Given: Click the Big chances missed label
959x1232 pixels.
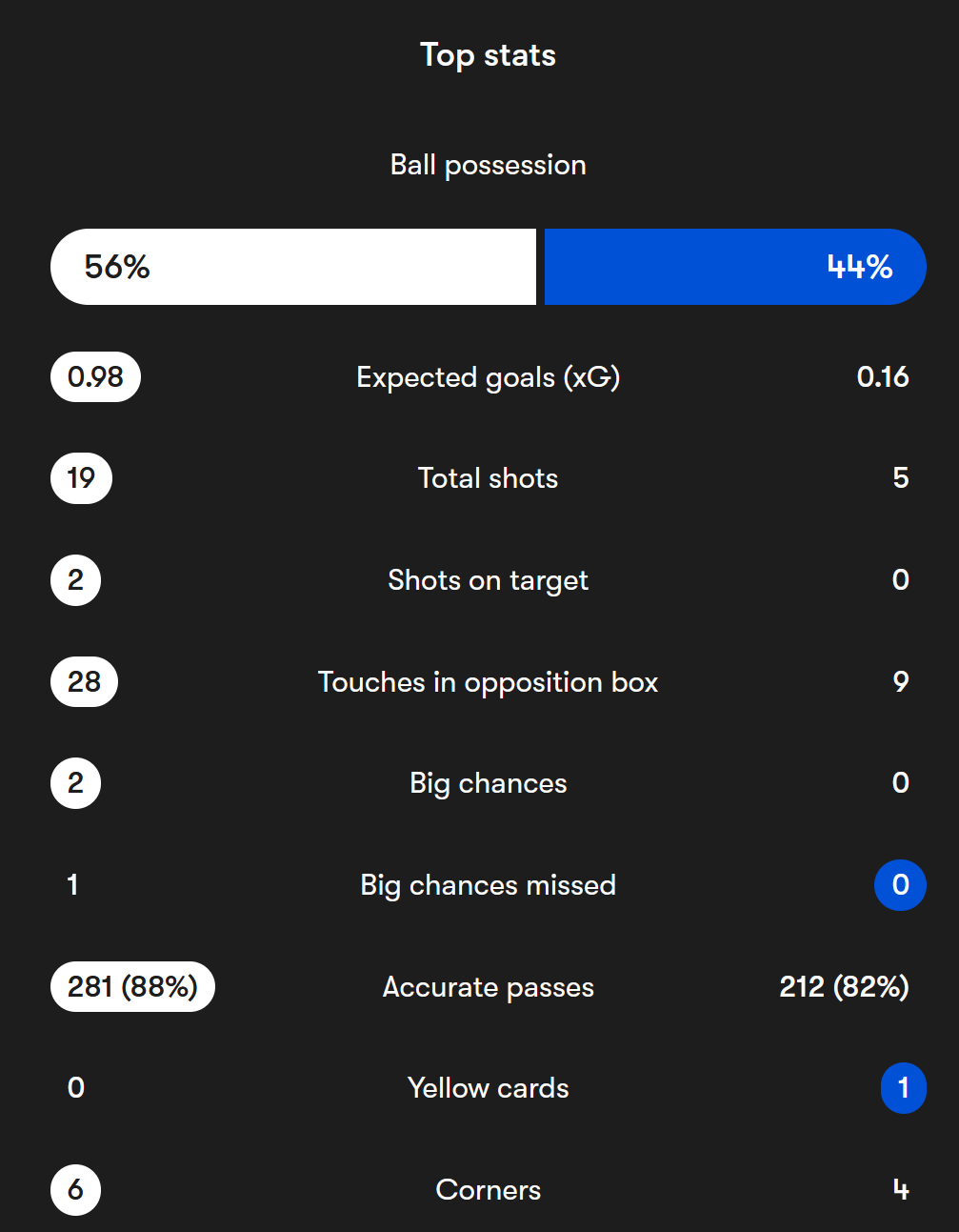Looking at the screenshot, I should pos(488,885).
